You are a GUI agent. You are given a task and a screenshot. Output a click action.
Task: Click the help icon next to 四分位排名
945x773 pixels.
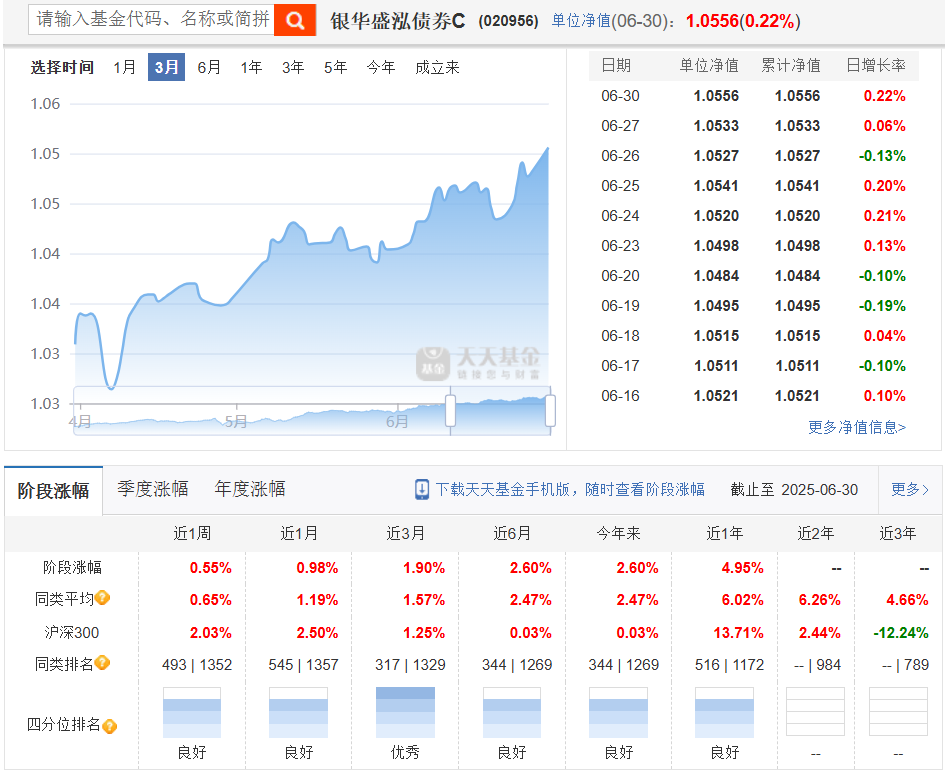pos(109,726)
